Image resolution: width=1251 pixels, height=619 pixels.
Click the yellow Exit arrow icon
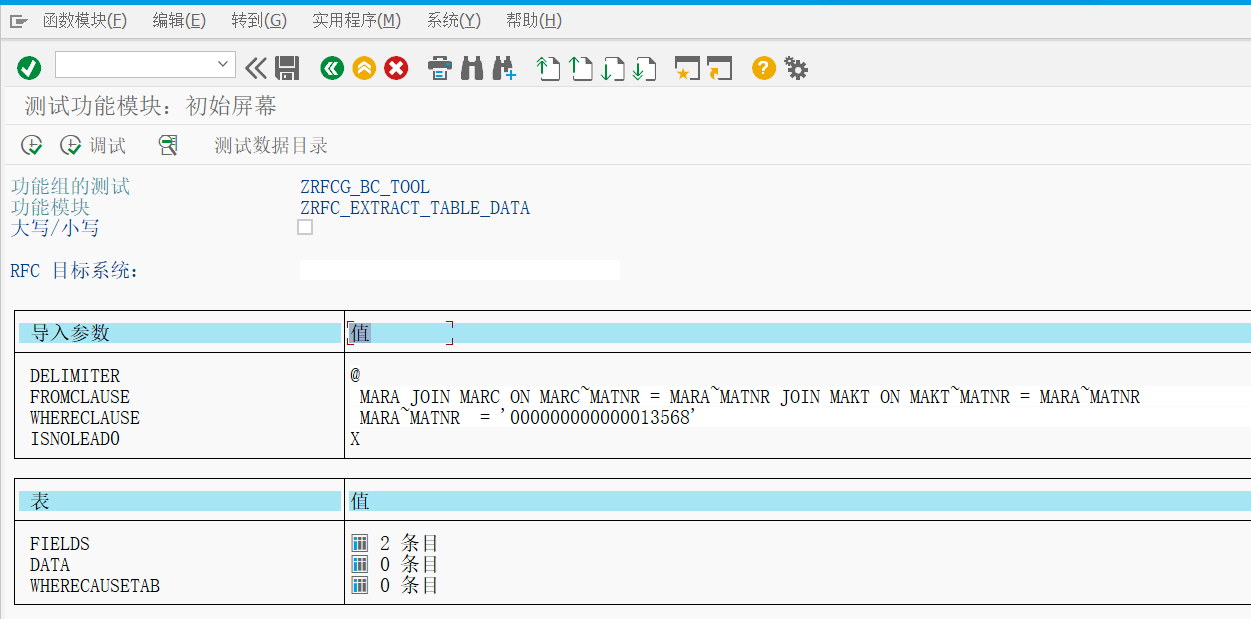point(363,68)
